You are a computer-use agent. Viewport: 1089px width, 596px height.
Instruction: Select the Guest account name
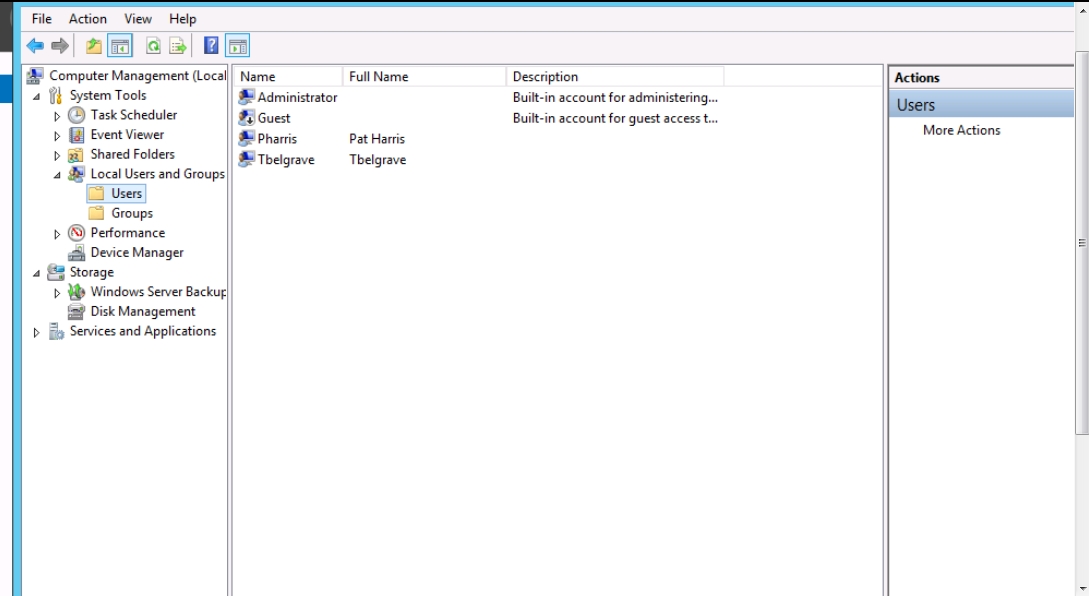pos(274,118)
